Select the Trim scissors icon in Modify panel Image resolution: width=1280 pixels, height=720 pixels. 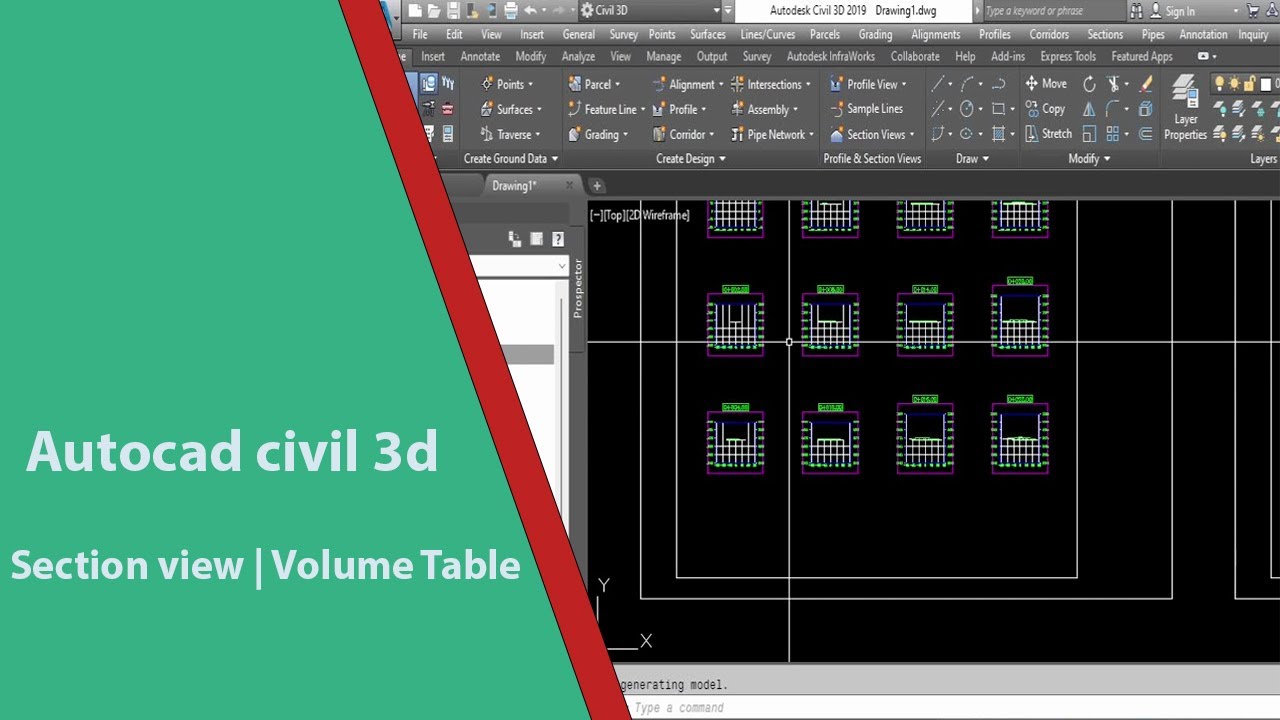click(1113, 84)
